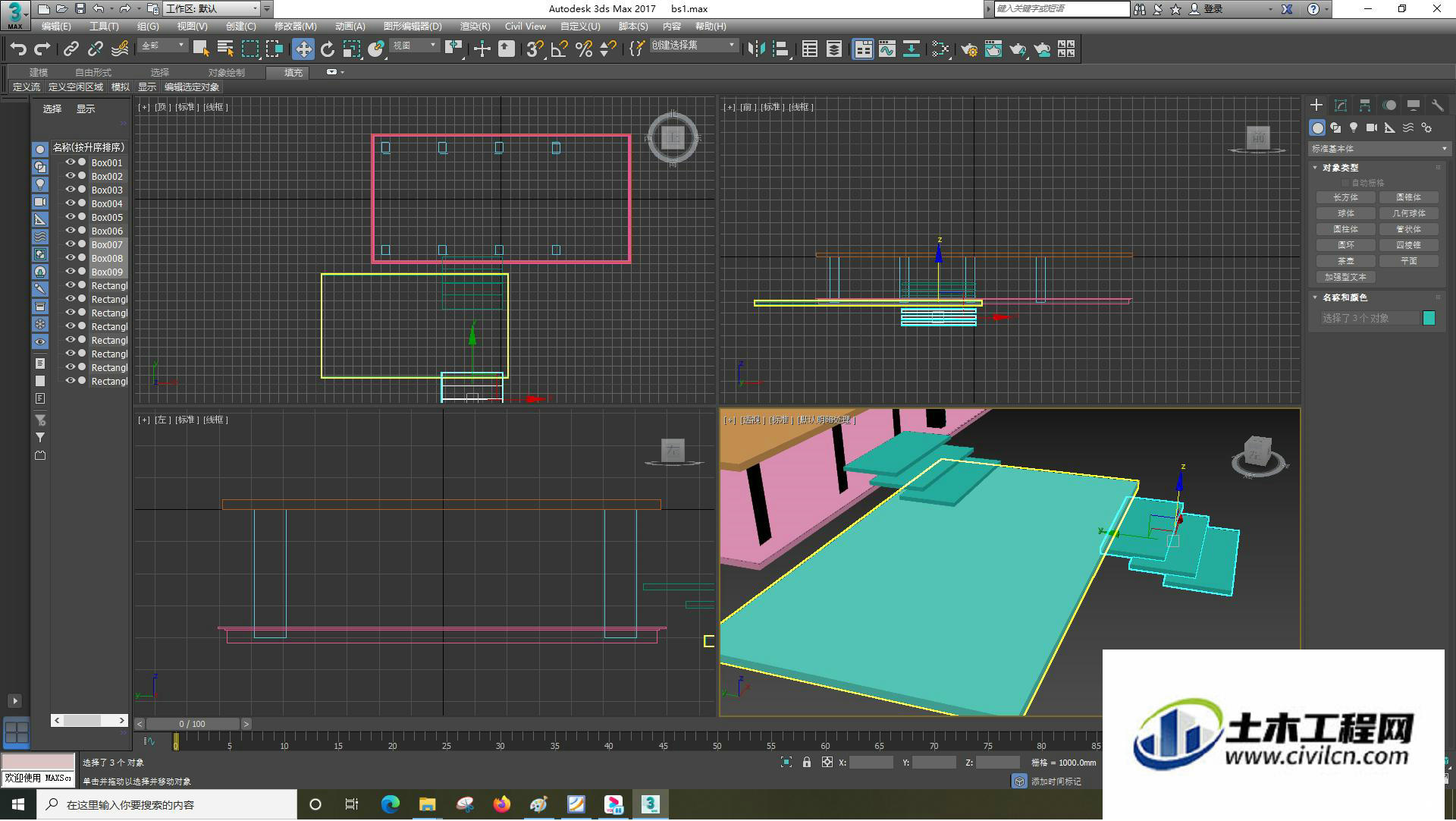Click the X coordinate input field
The image size is (1456, 821).
coord(871,763)
